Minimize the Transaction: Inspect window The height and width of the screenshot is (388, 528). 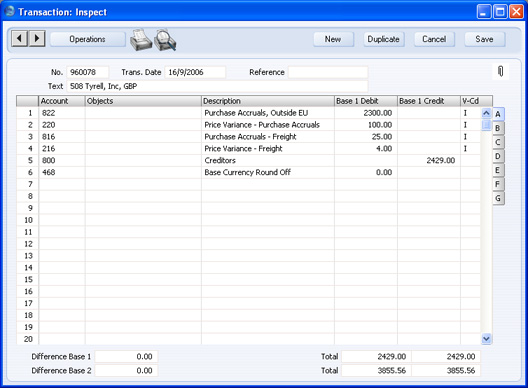484,12
